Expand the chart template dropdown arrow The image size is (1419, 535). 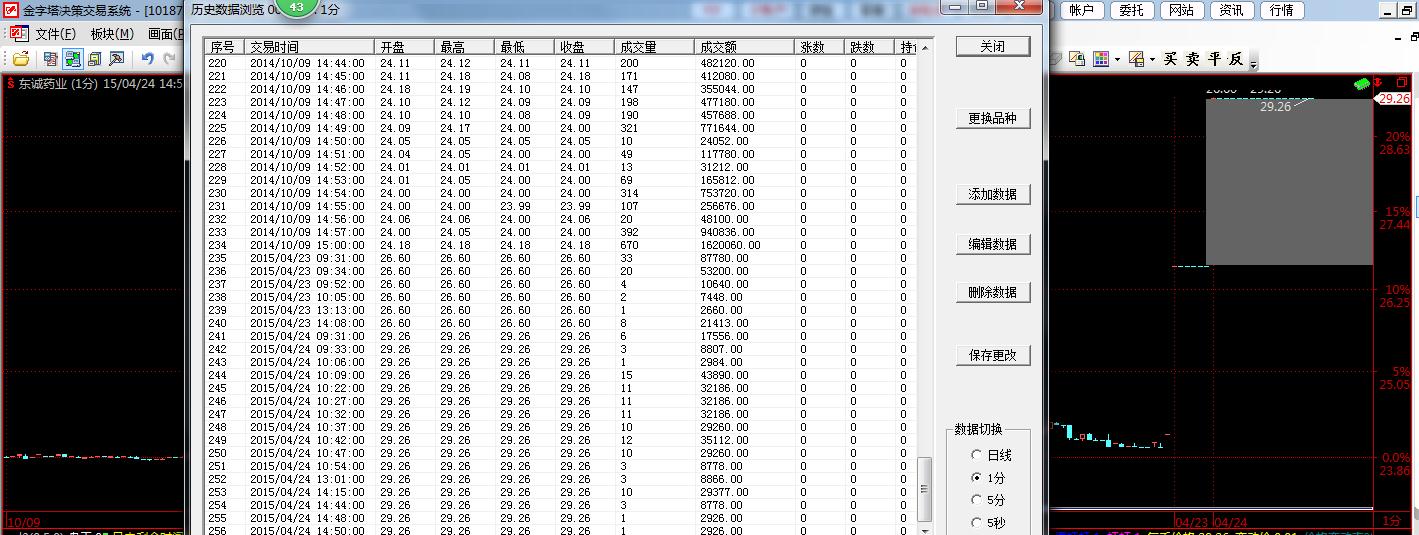(1152, 60)
